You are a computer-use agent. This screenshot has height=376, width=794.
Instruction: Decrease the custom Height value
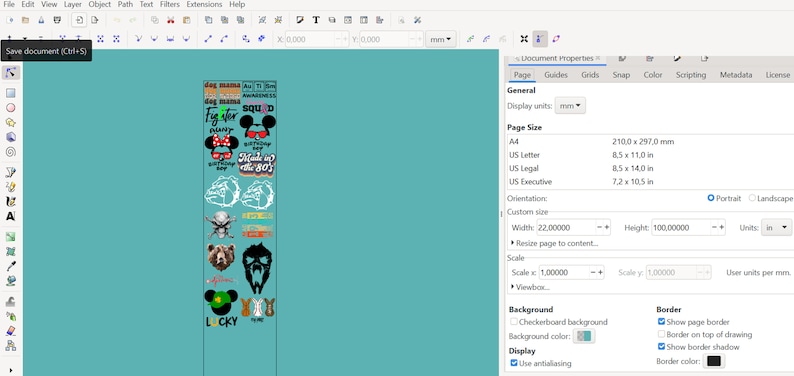(x=714, y=228)
